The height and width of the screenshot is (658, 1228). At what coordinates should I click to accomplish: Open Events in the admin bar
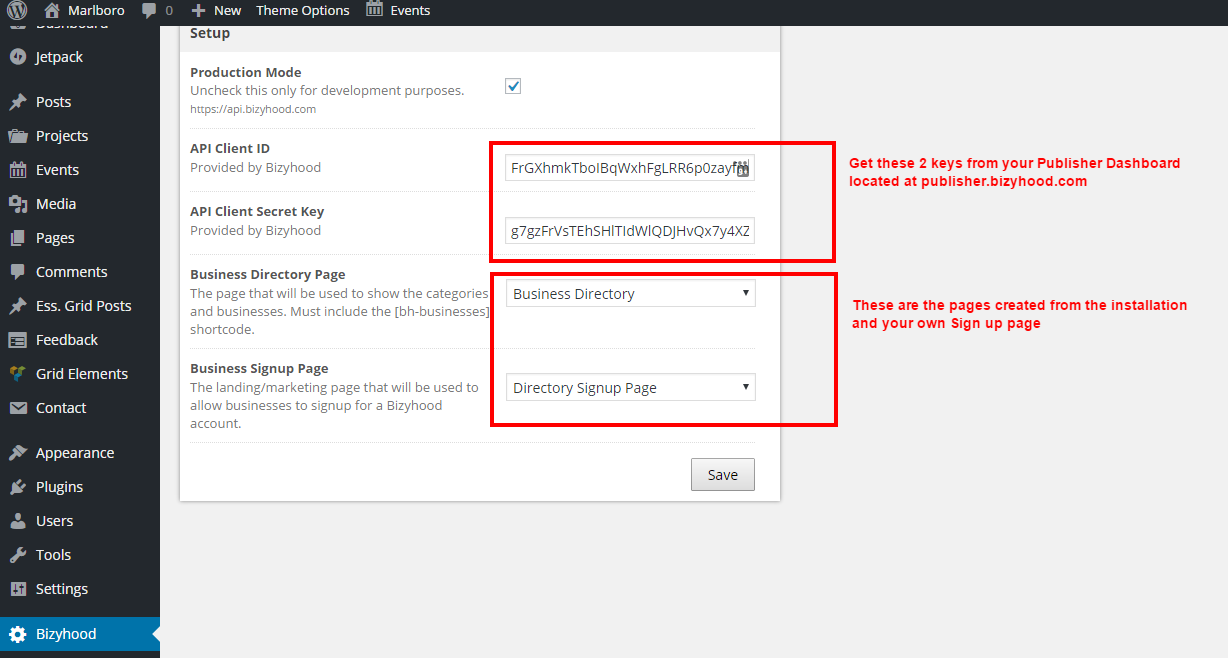coord(410,11)
